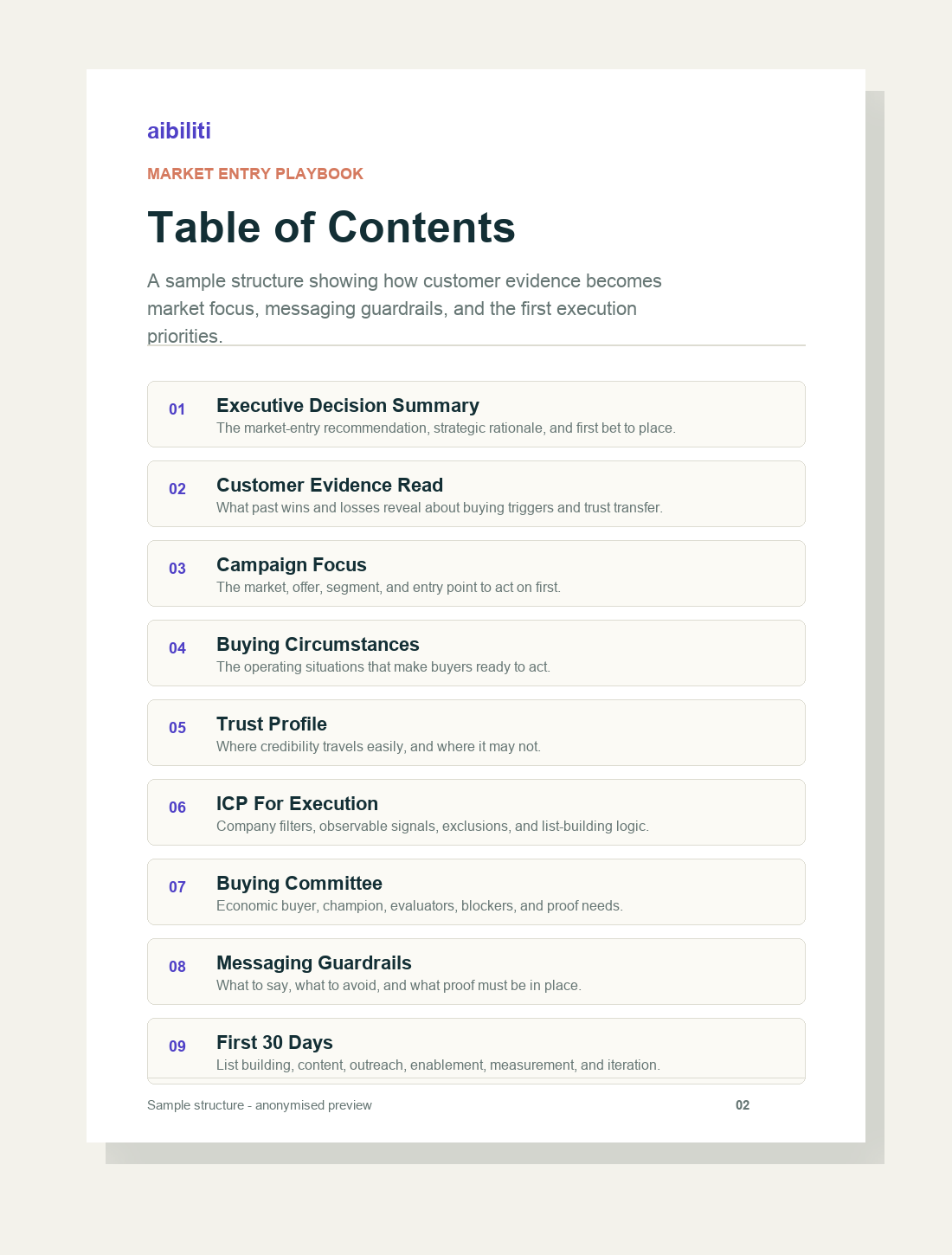The width and height of the screenshot is (952, 1255).
Task: Open the Executive Decision Summary entry
Action: (476, 415)
